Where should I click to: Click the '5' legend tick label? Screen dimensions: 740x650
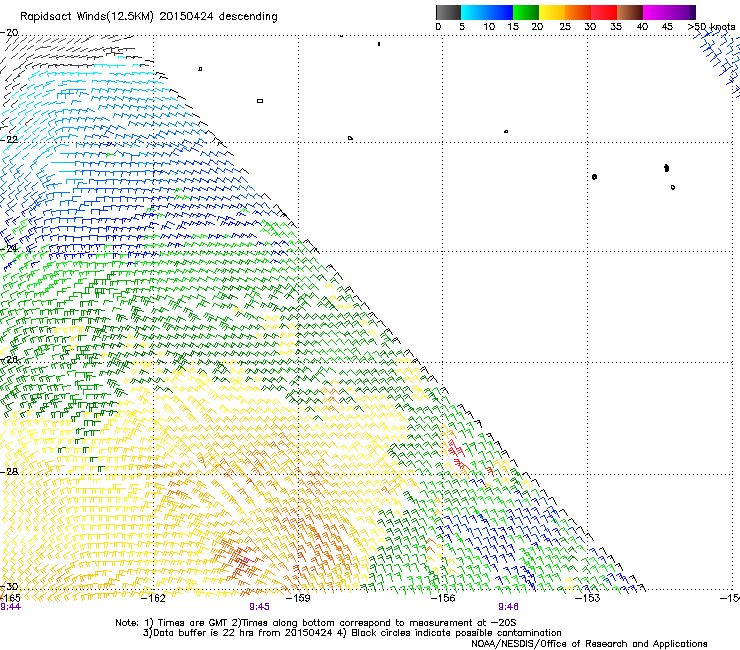tap(462, 27)
